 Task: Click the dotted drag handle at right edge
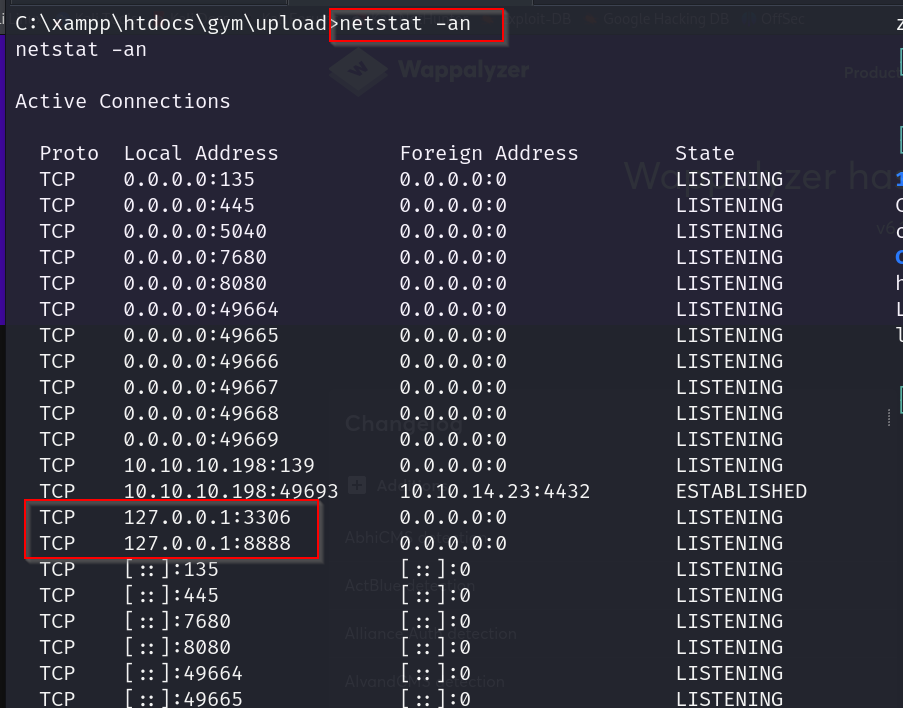889,415
